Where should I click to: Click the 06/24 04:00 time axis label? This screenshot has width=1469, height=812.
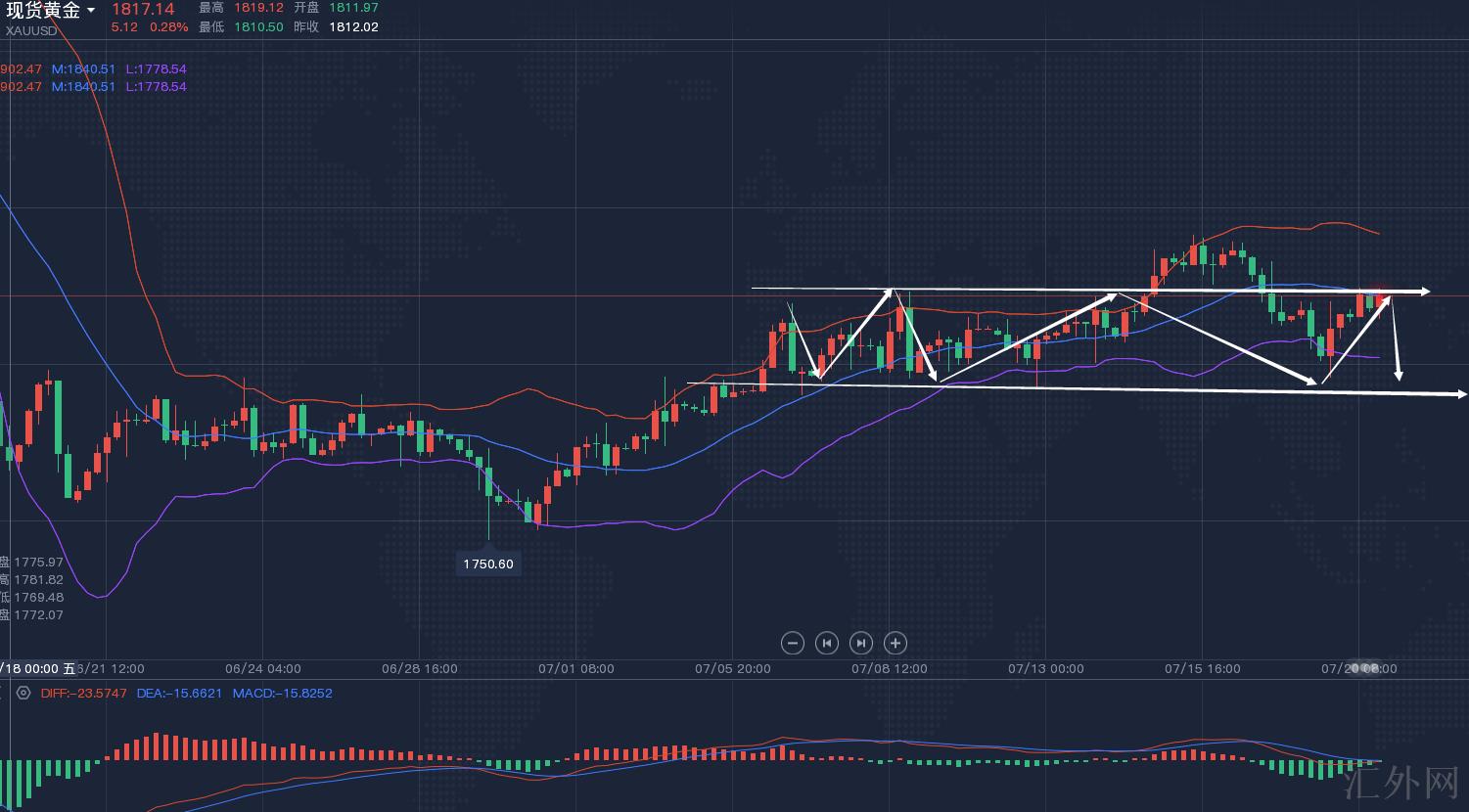(262, 669)
